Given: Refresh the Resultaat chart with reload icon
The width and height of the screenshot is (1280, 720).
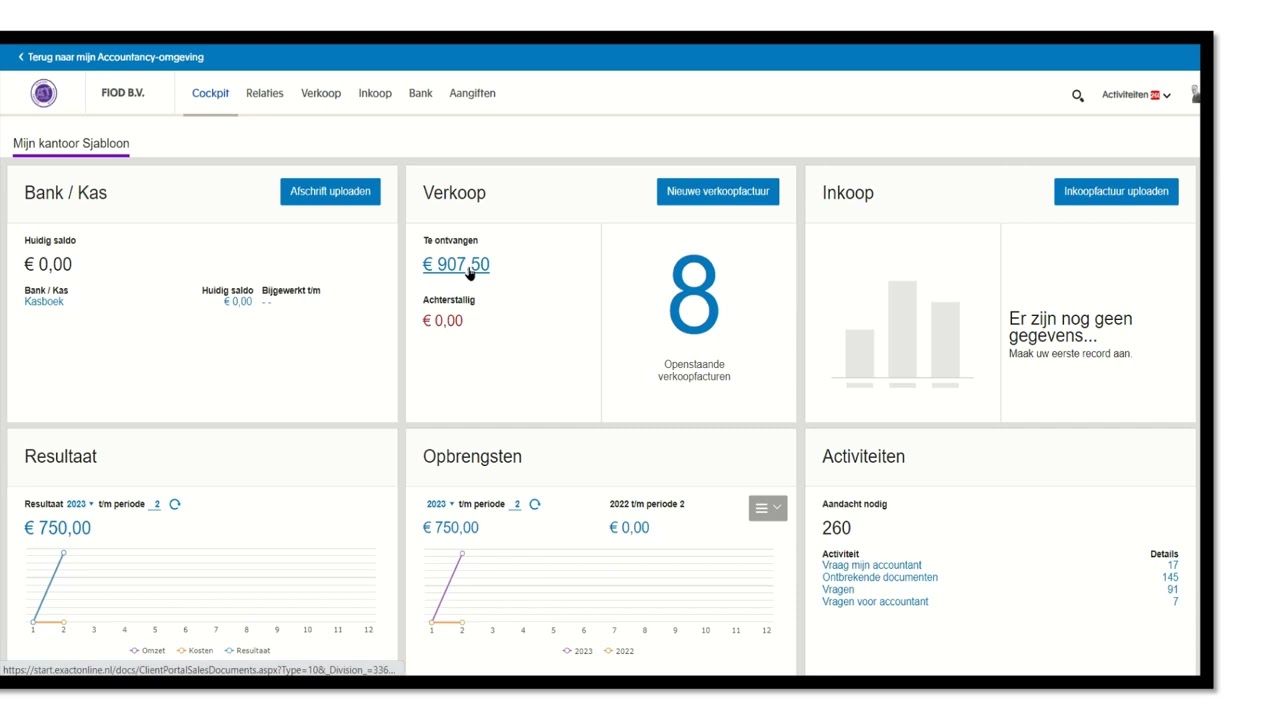Looking at the screenshot, I should point(175,504).
